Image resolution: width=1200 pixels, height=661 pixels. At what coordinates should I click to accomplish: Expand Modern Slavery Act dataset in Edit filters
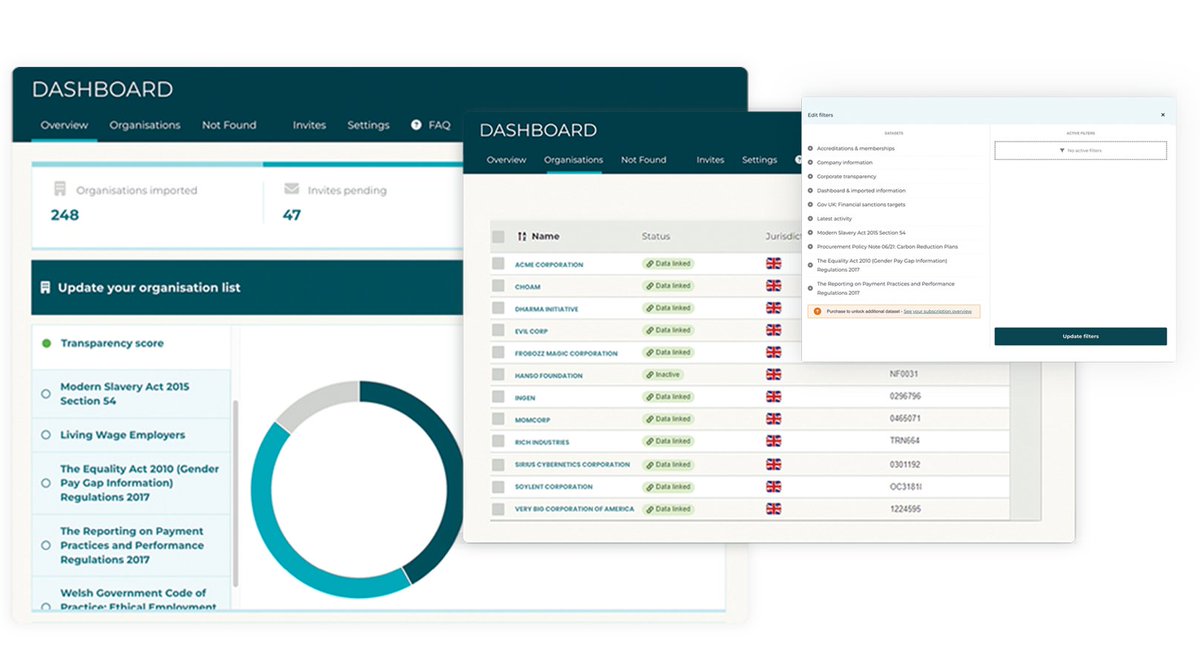pos(810,232)
